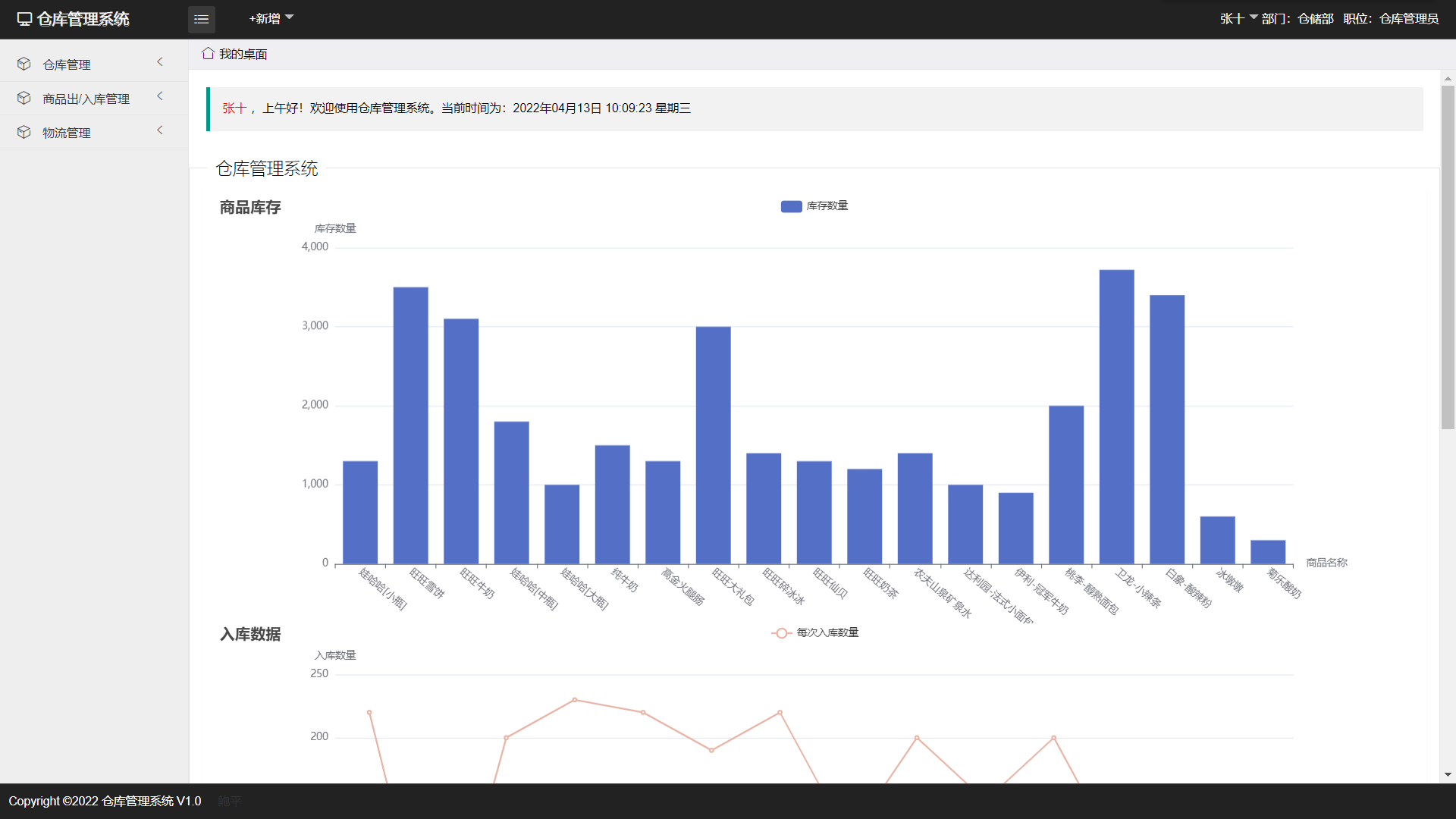Viewport: 1456px width, 819px height.
Task: Open the 商品出/入库管理 sidebar menu
Action: coord(94,99)
